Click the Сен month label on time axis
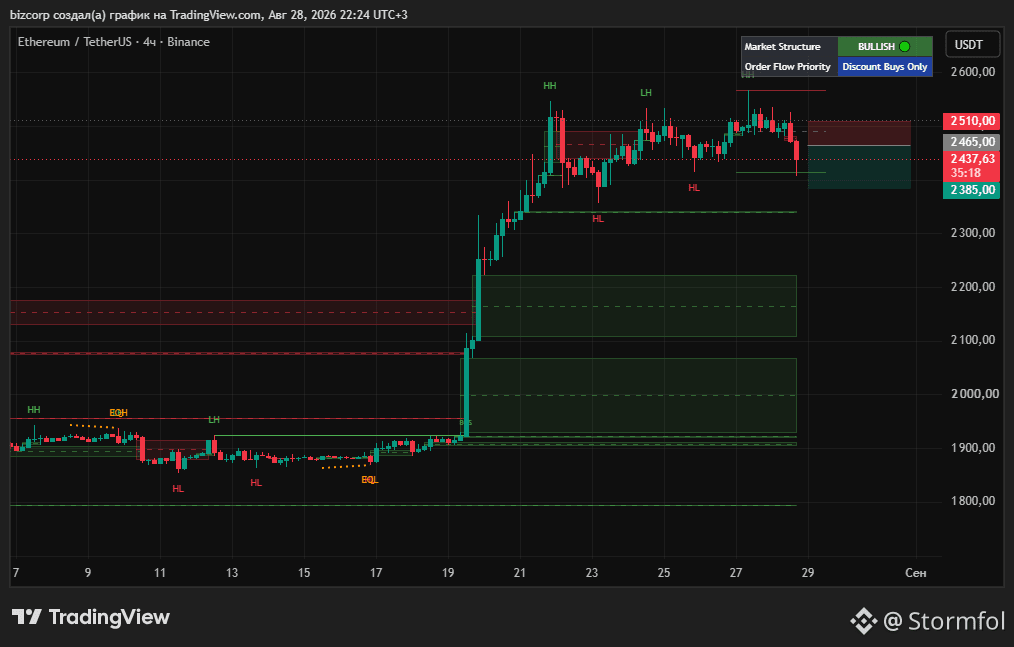This screenshot has height=647, width=1014. point(916,573)
